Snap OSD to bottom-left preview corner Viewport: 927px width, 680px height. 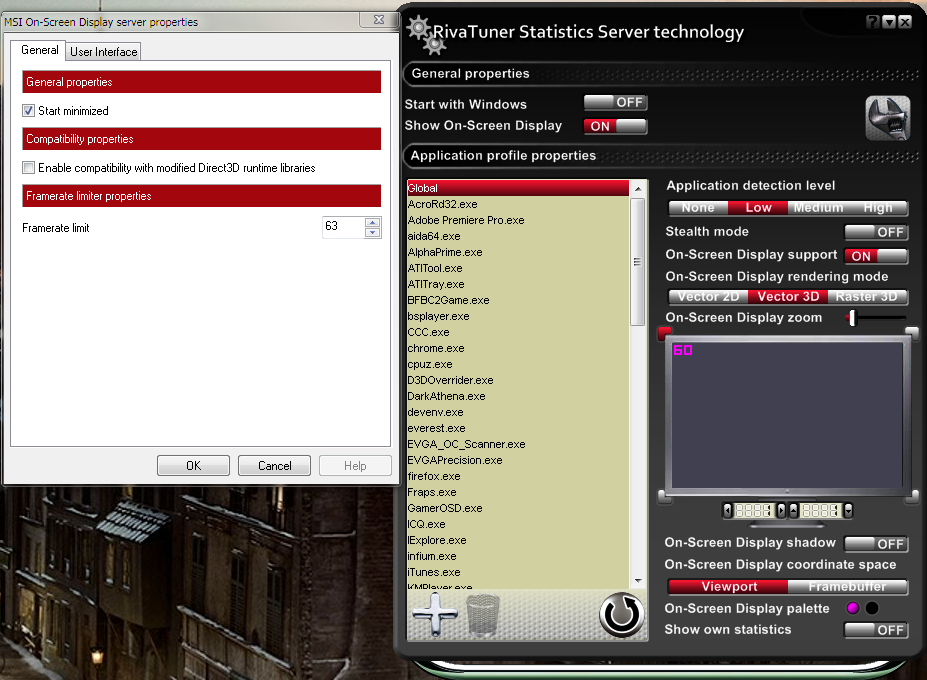[x=665, y=497]
